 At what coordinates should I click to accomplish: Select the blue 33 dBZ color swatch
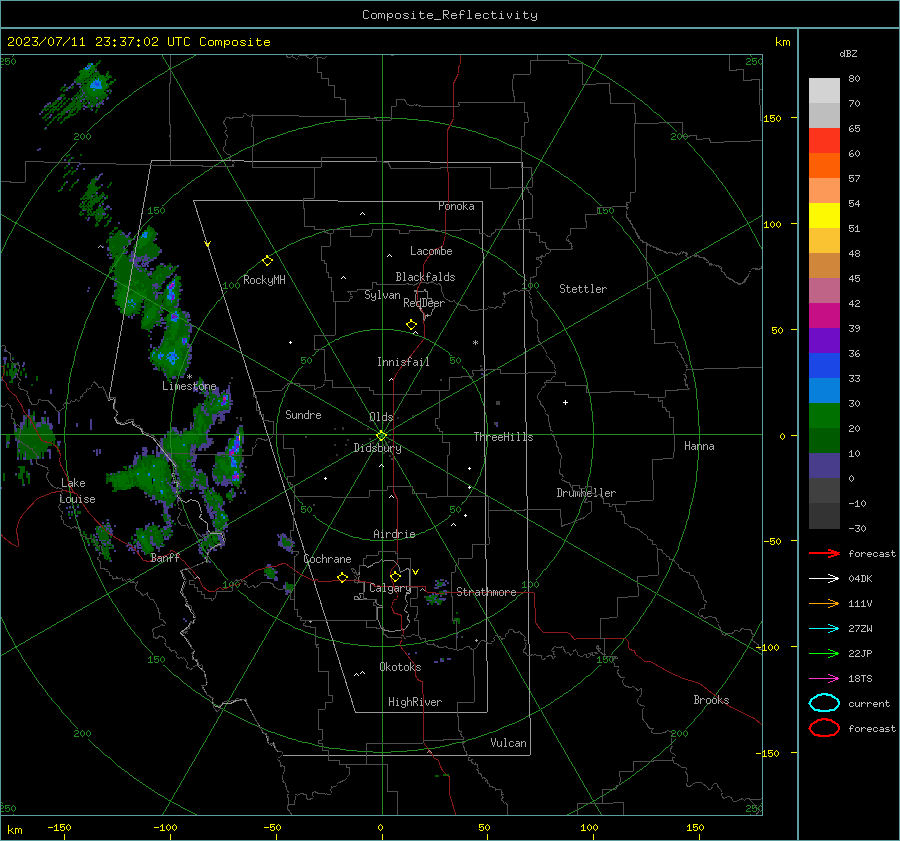[824, 366]
